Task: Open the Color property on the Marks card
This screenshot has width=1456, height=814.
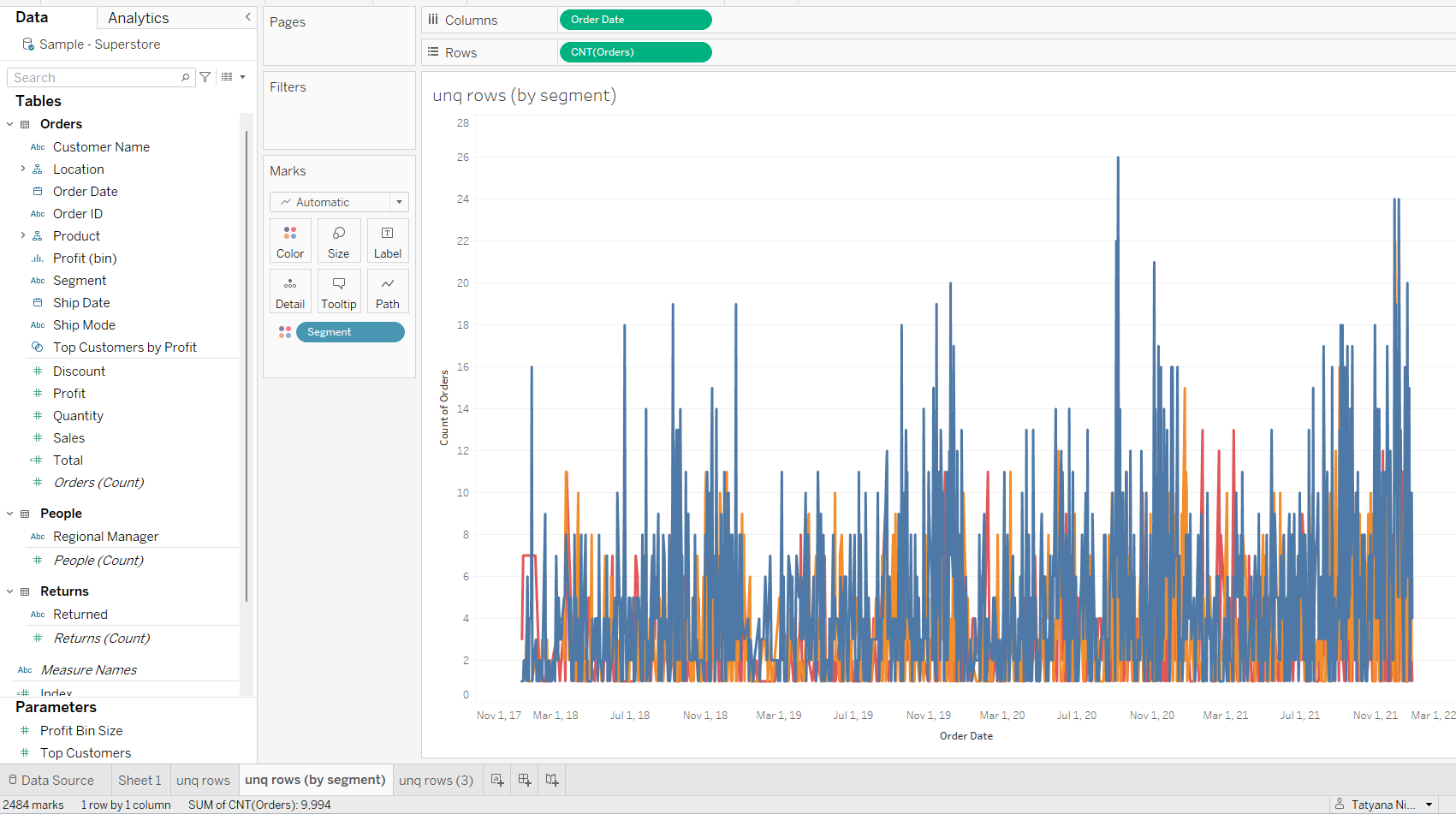Action: tap(290, 241)
